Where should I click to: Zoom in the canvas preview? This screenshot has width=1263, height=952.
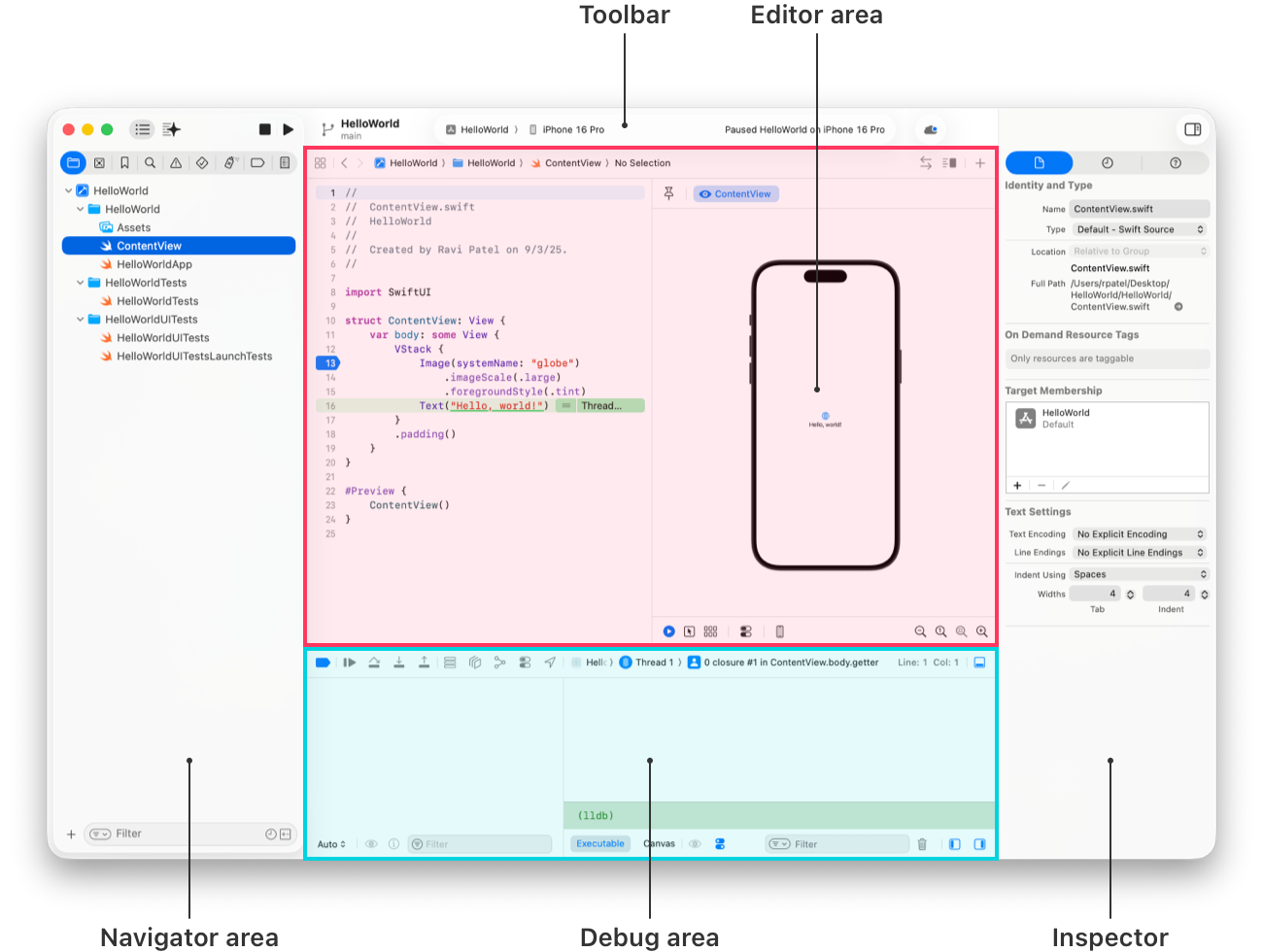(x=982, y=631)
